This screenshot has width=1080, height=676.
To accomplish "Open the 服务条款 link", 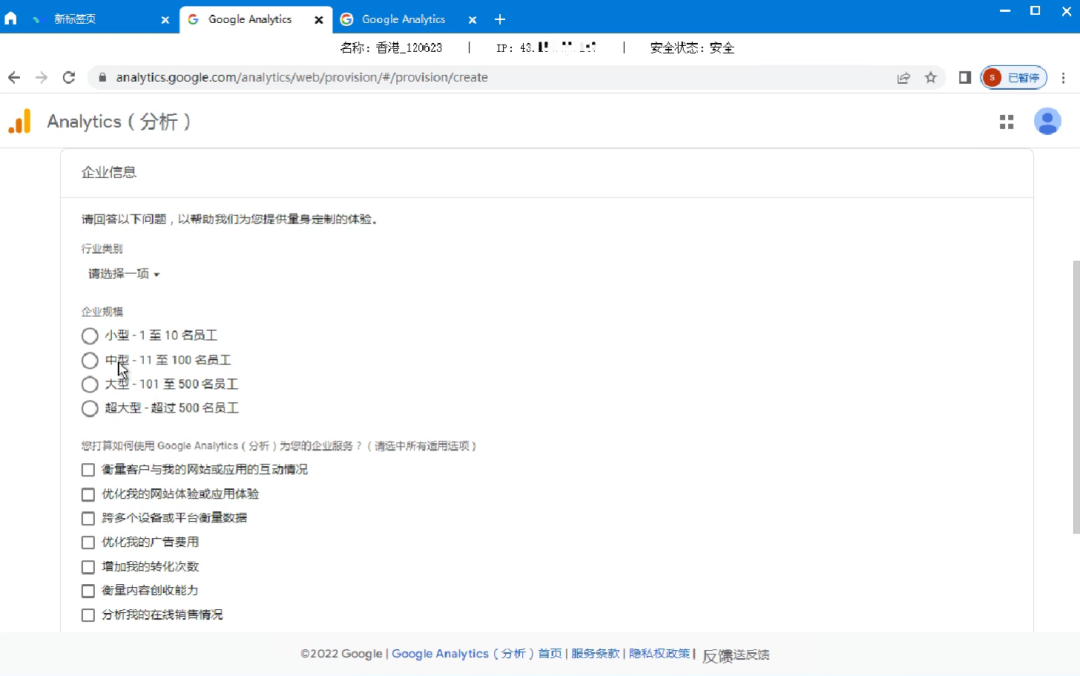I will (595, 654).
